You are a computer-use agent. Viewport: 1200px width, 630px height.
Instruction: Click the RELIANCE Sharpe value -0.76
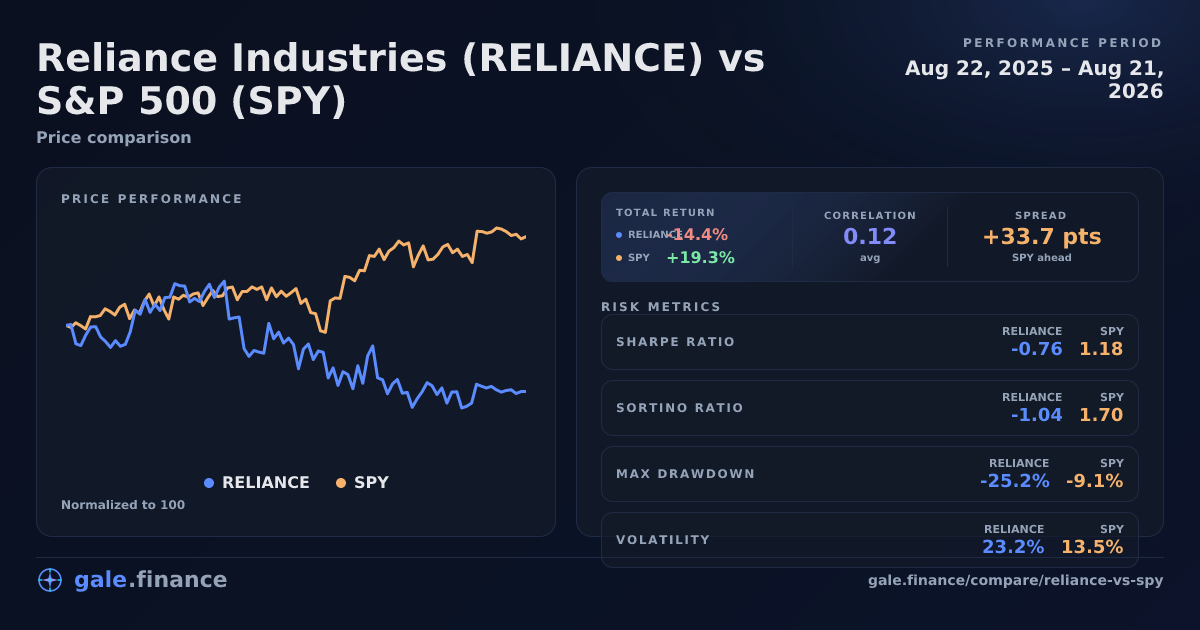coord(1036,350)
